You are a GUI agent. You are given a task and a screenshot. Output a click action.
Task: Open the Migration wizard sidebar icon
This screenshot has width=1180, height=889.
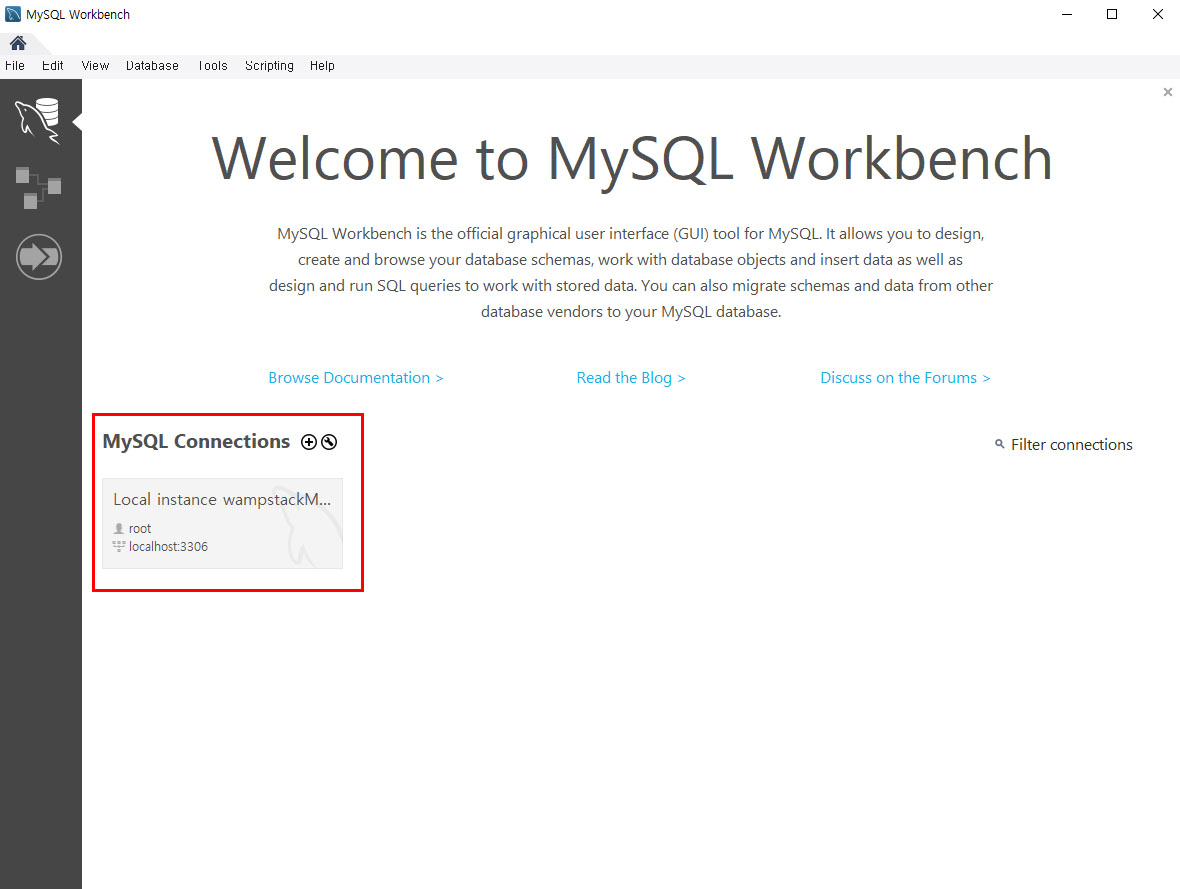coord(39,257)
